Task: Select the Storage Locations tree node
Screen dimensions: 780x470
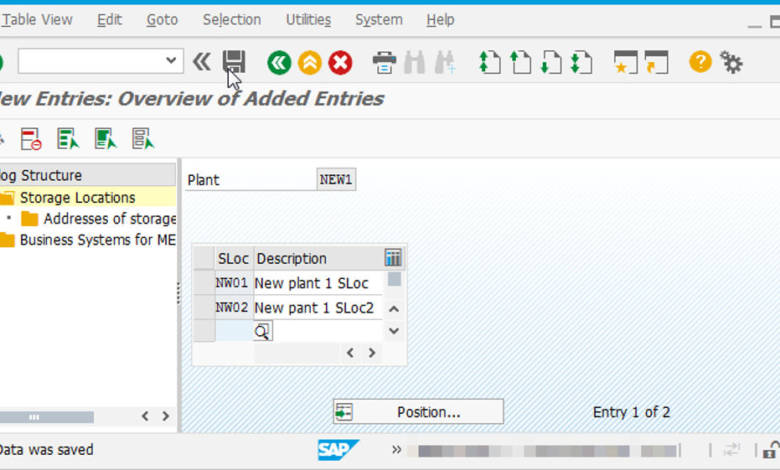Action: 78,197
